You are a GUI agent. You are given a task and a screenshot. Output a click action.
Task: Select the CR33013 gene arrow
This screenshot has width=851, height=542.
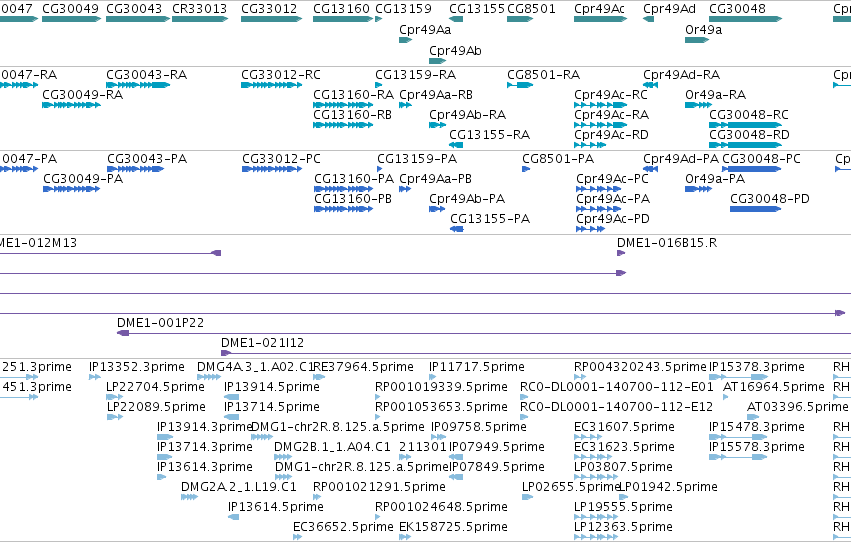point(200,19)
